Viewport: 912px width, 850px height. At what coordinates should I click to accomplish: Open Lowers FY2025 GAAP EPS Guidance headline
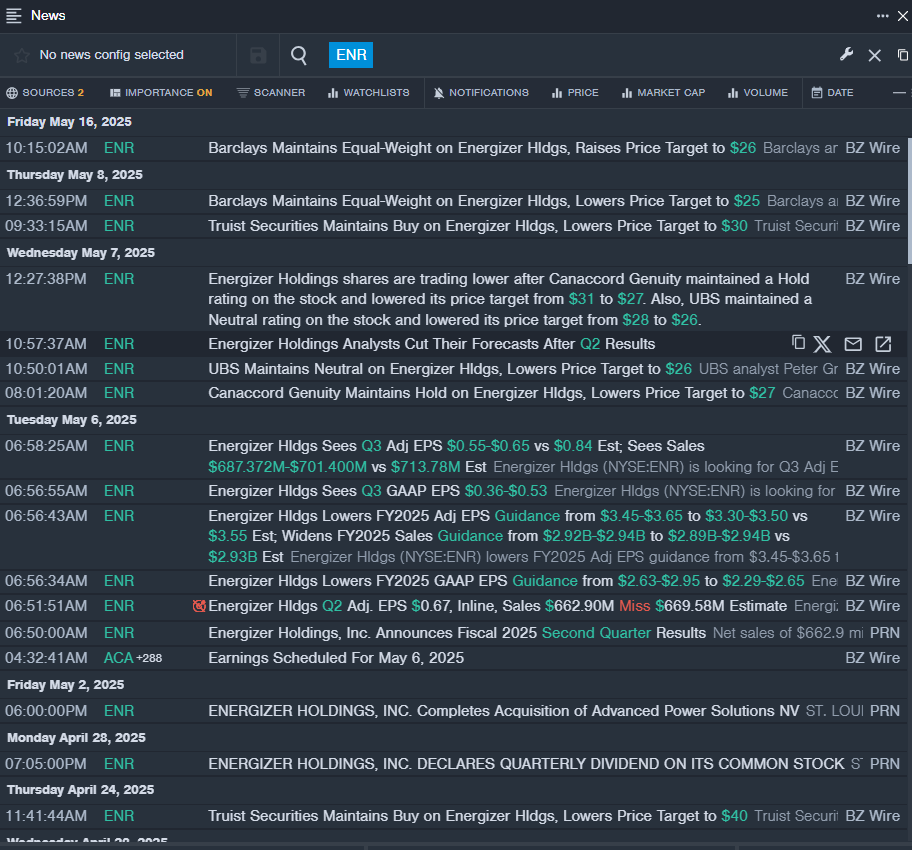coord(506,581)
